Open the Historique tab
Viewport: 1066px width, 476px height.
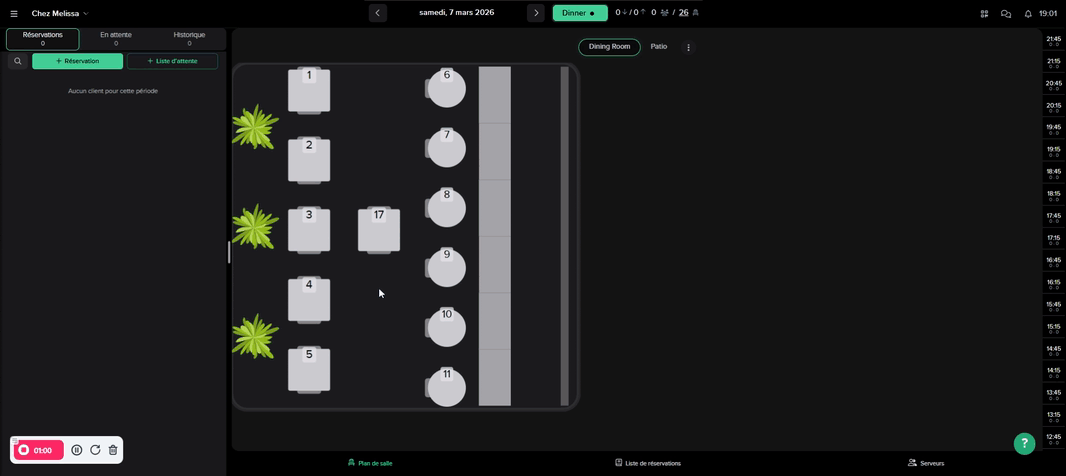[189, 39]
